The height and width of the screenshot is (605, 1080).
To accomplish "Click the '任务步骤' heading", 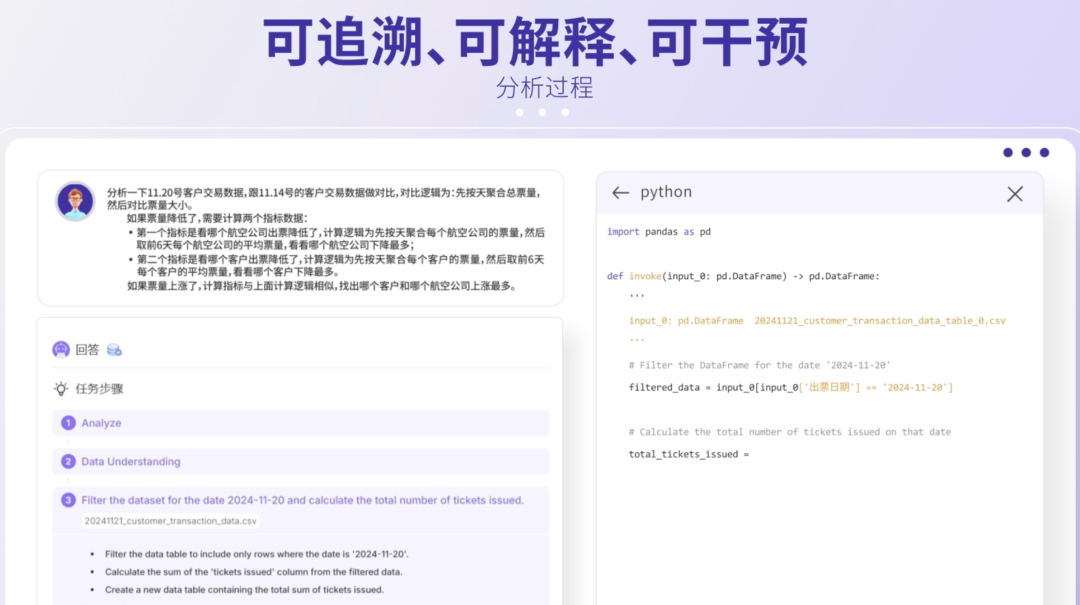I will pos(99,389).
